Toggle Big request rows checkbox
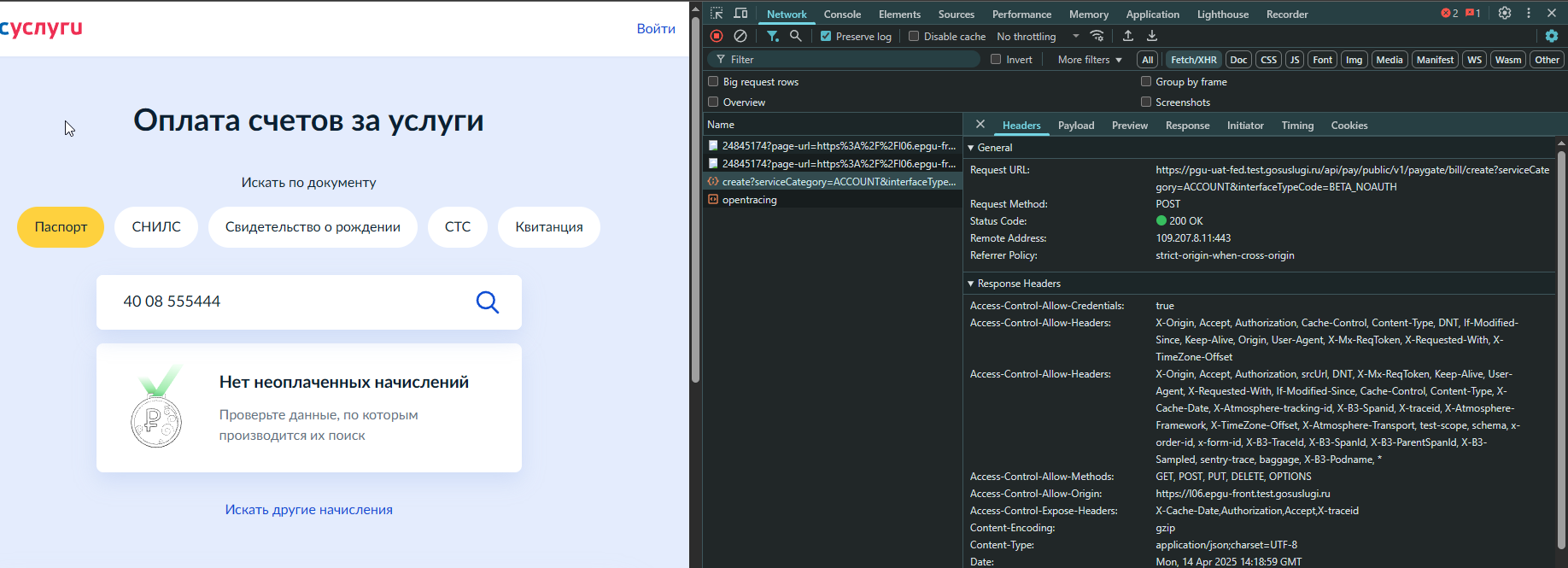Viewport: 1568px width, 568px height. coord(713,81)
